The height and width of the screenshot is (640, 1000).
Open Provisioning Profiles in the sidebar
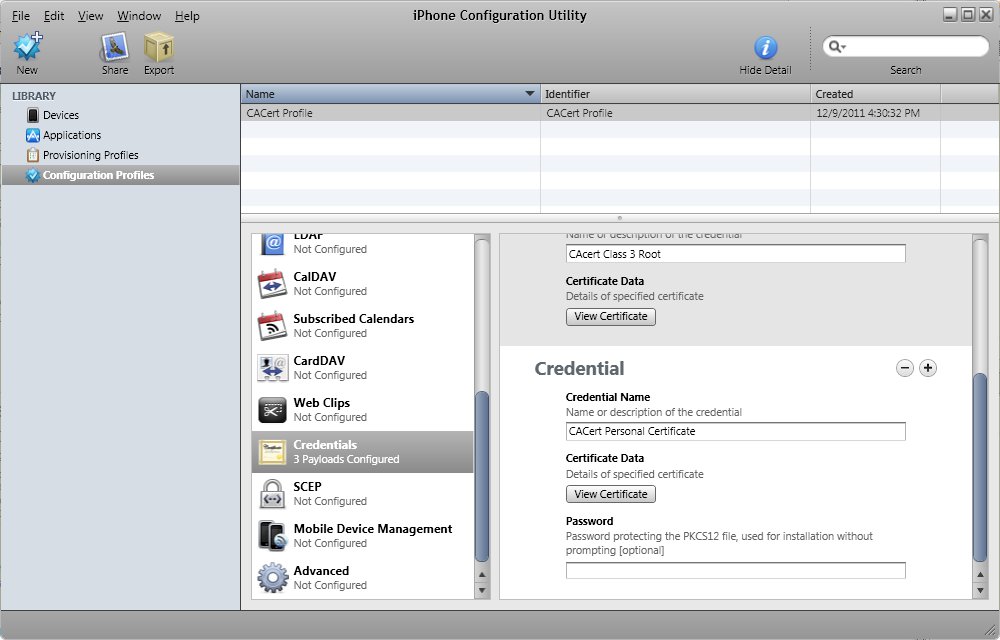(x=90, y=155)
